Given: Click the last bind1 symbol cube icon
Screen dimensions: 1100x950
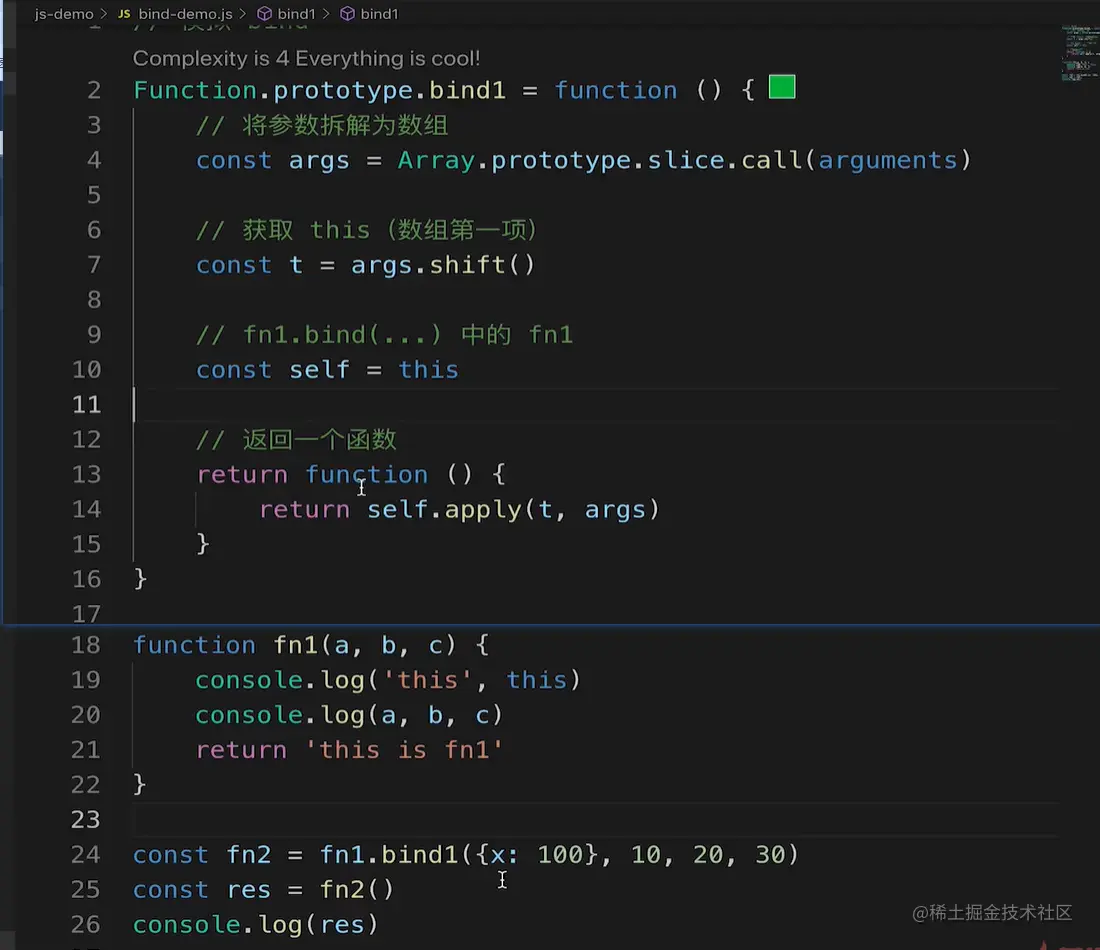Looking at the screenshot, I should pyautogui.click(x=347, y=14).
